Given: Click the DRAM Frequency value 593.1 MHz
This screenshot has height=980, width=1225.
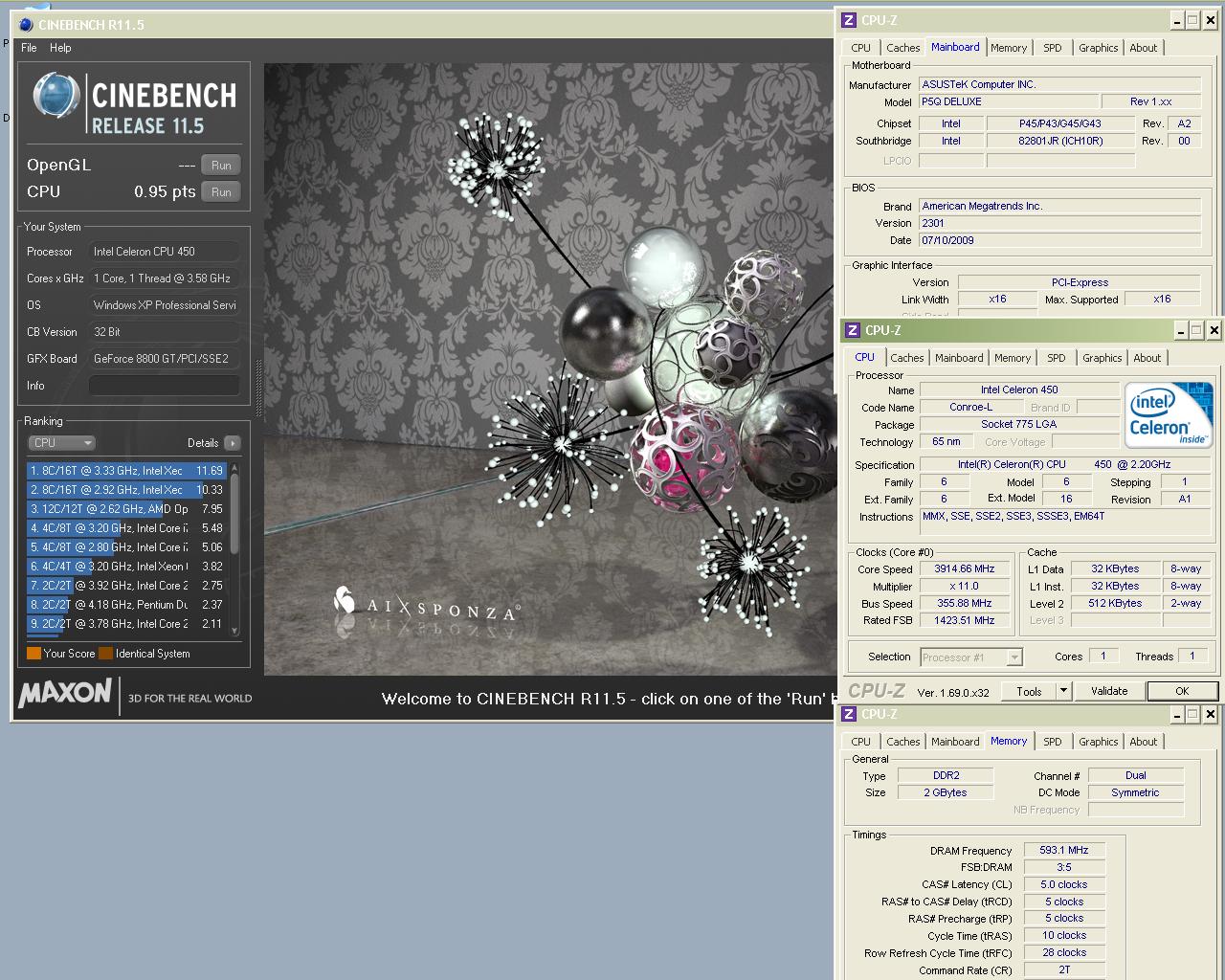Looking at the screenshot, I should tap(1064, 850).
